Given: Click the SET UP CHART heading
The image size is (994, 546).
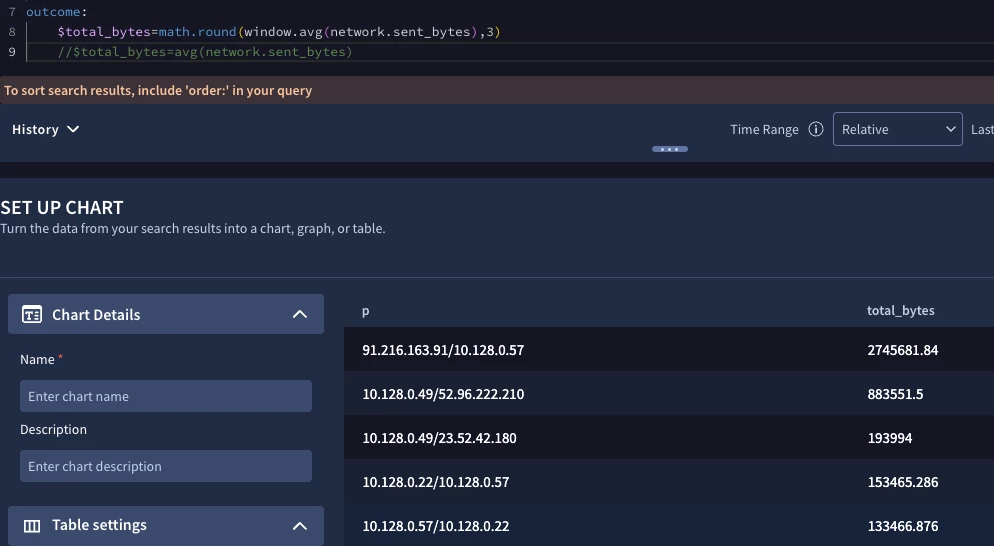Looking at the screenshot, I should (61, 207).
